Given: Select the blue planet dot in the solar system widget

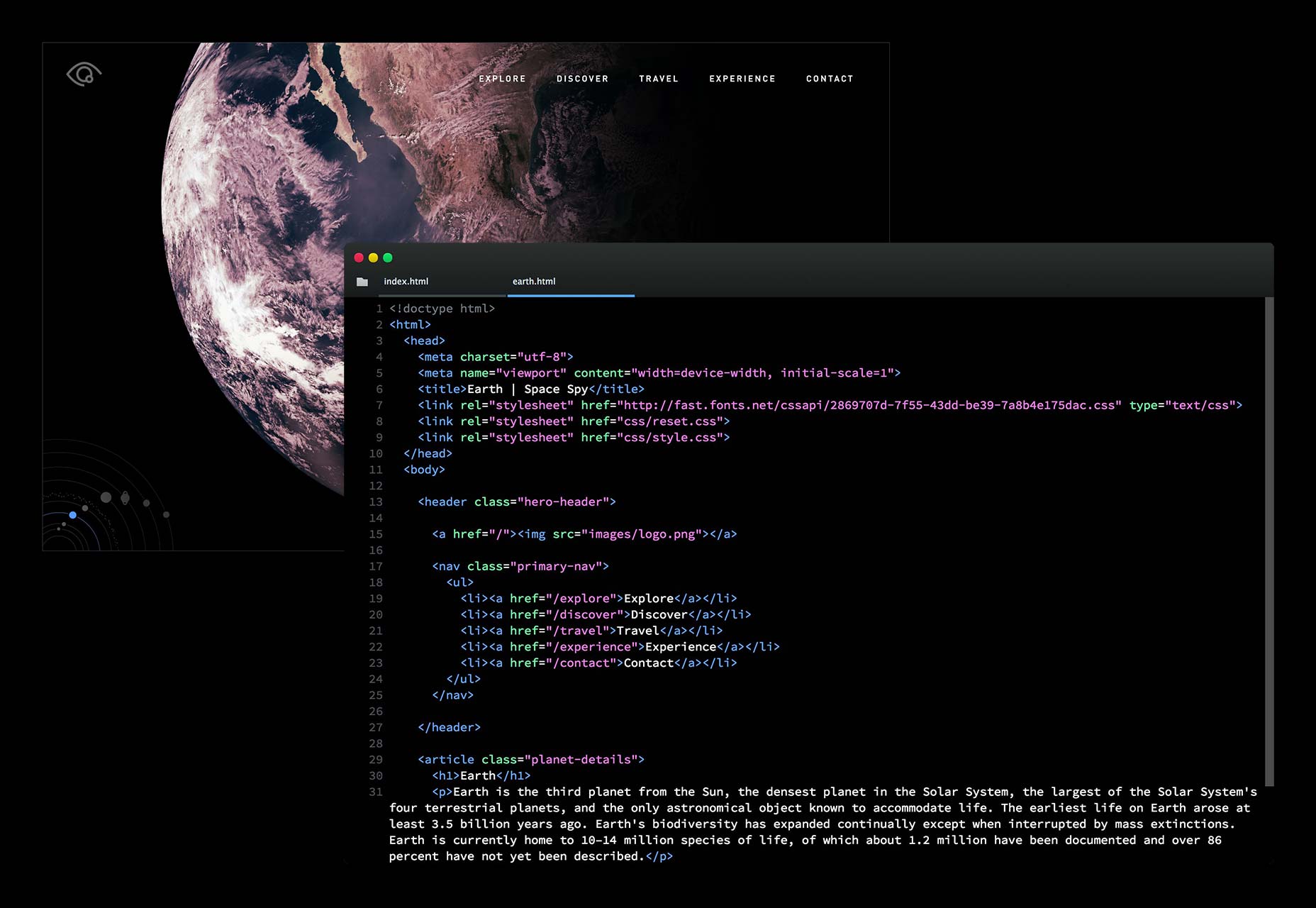Looking at the screenshot, I should (x=72, y=515).
